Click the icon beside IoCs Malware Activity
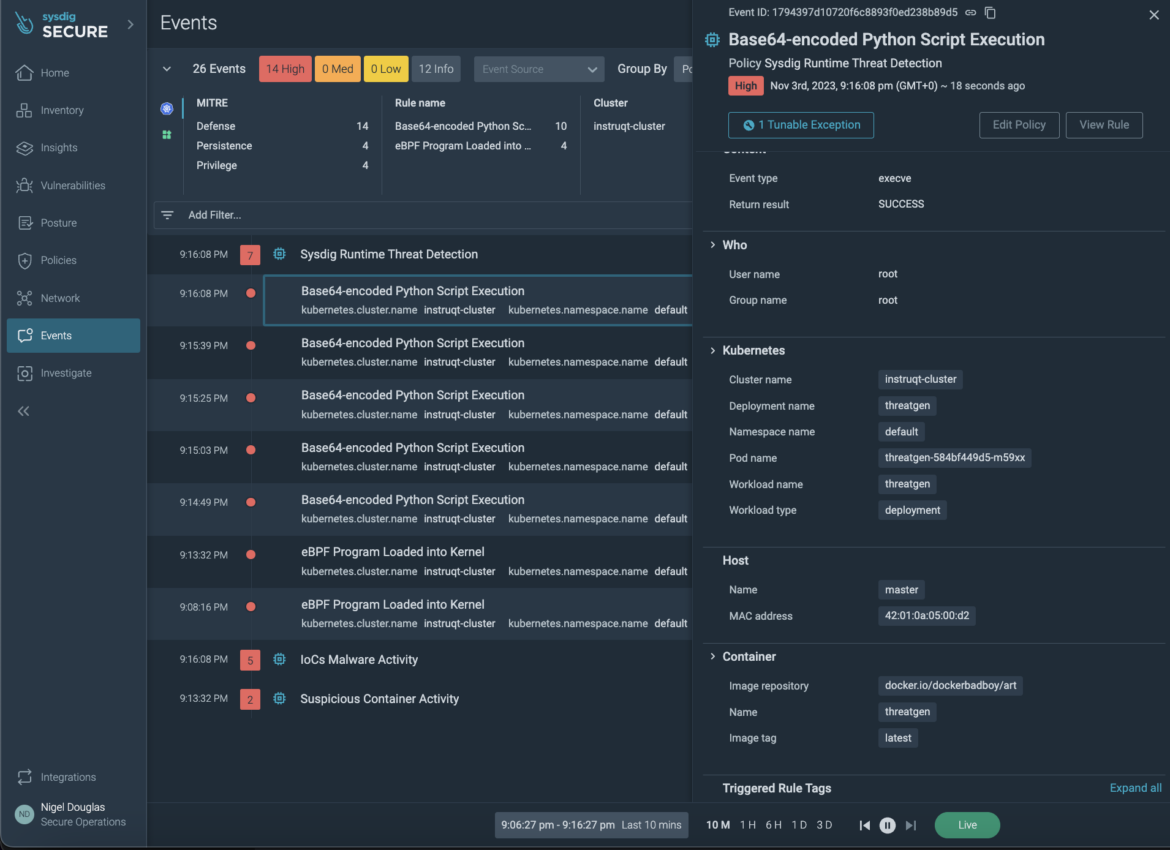This screenshot has height=850, width=1170. click(279, 660)
